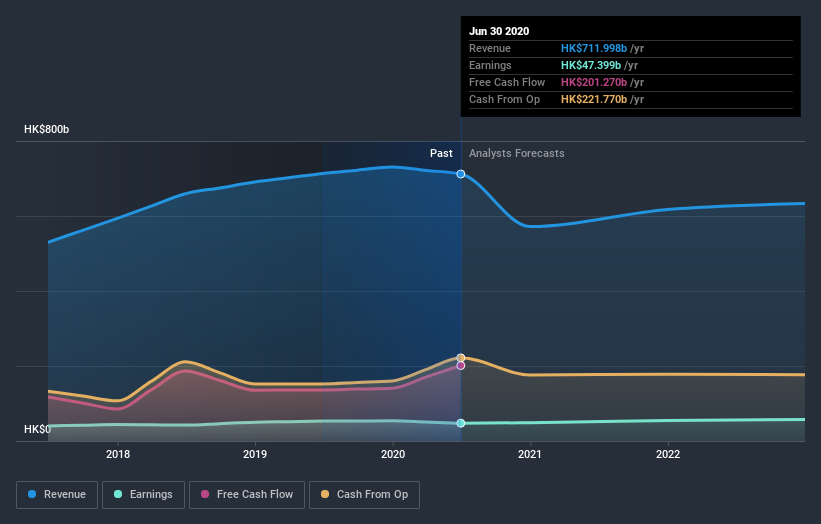Toggle the Free Cash Flow legend button
Viewport: 821px width, 524px height.
tap(247, 495)
